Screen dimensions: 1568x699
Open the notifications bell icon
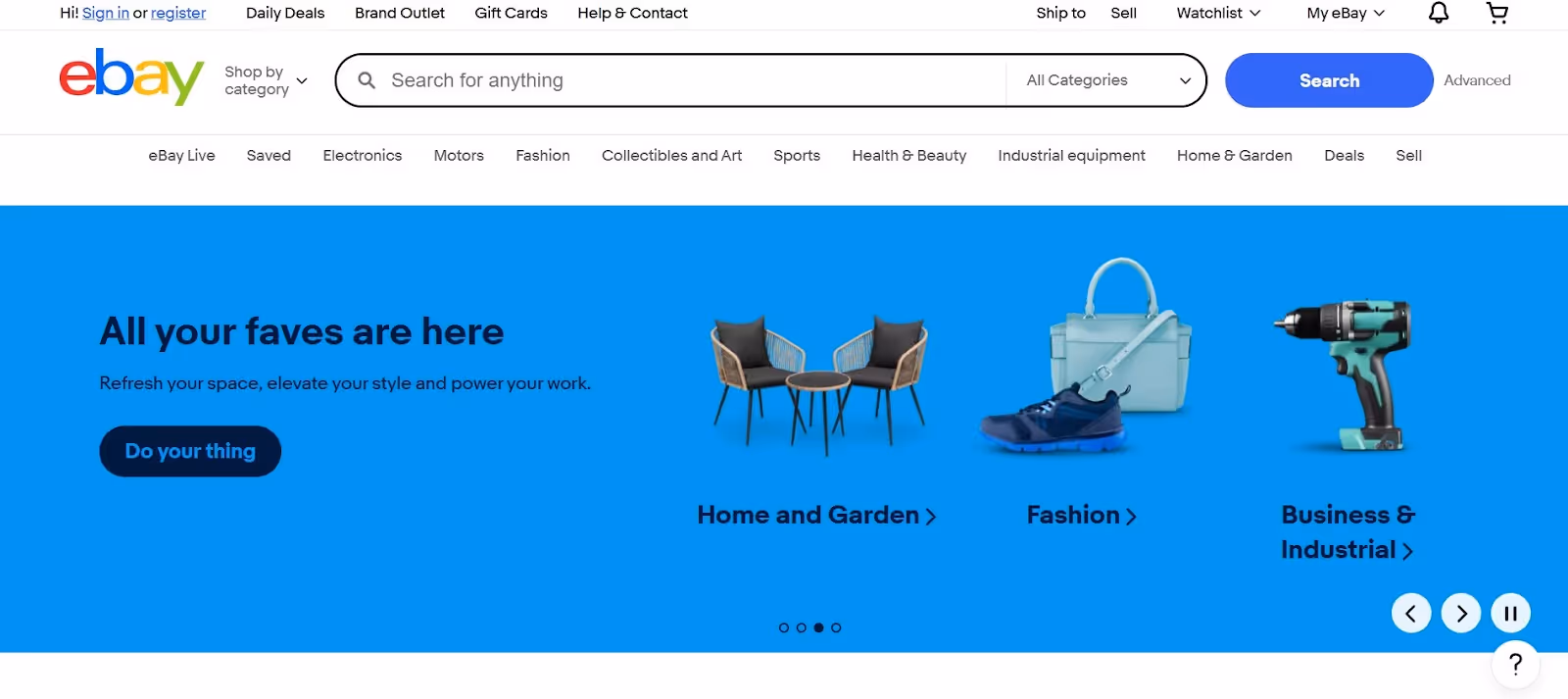coord(1438,13)
